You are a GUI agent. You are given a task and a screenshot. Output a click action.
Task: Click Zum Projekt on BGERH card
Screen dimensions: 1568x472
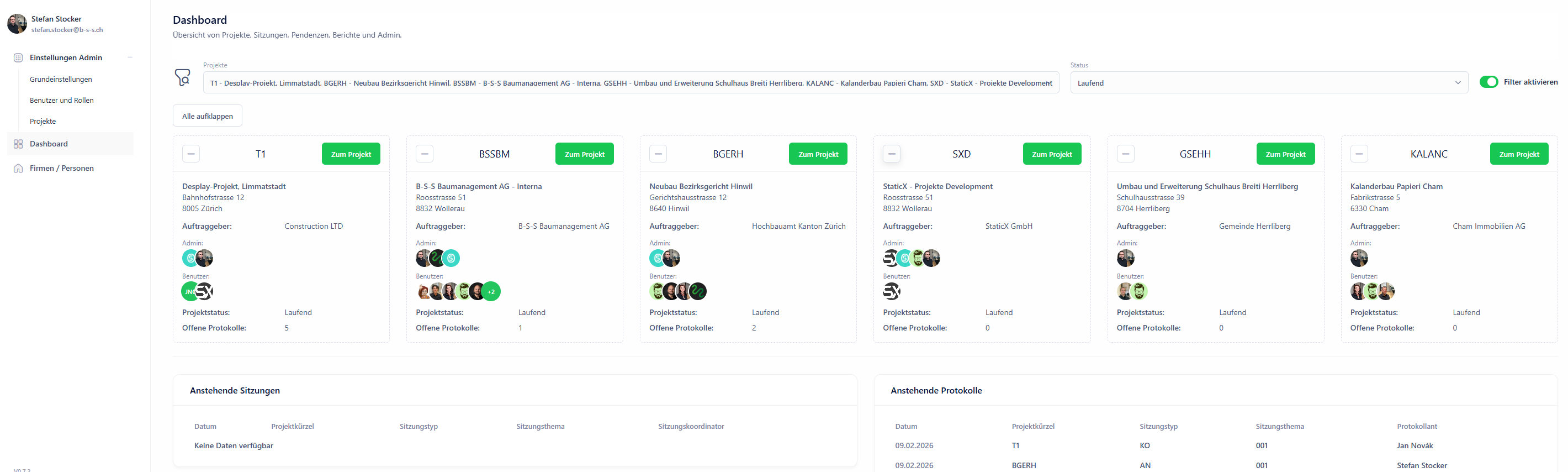point(818,154)
